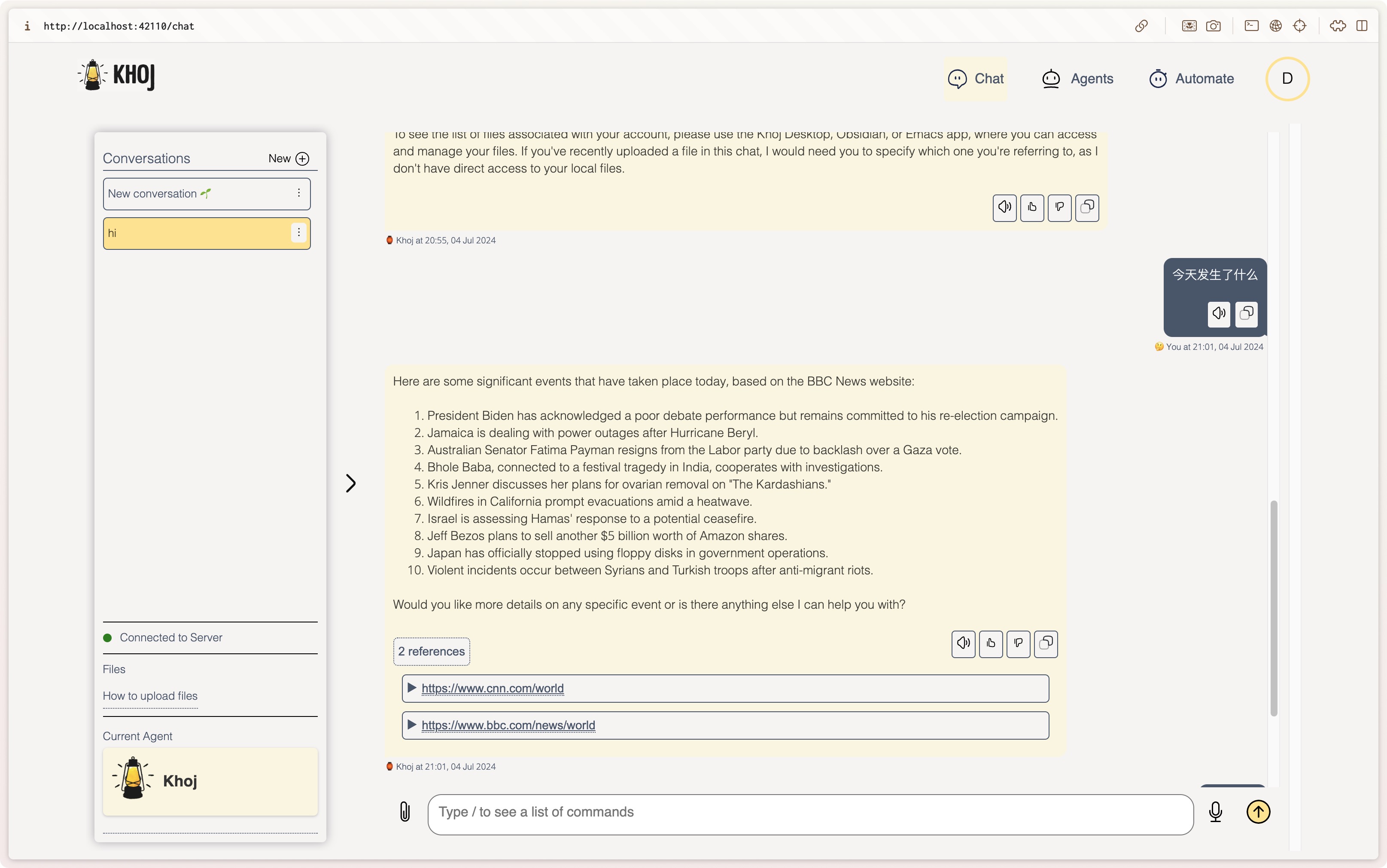Go to the Agents page
The image size is (1387, 868).
click(1077, 79)
